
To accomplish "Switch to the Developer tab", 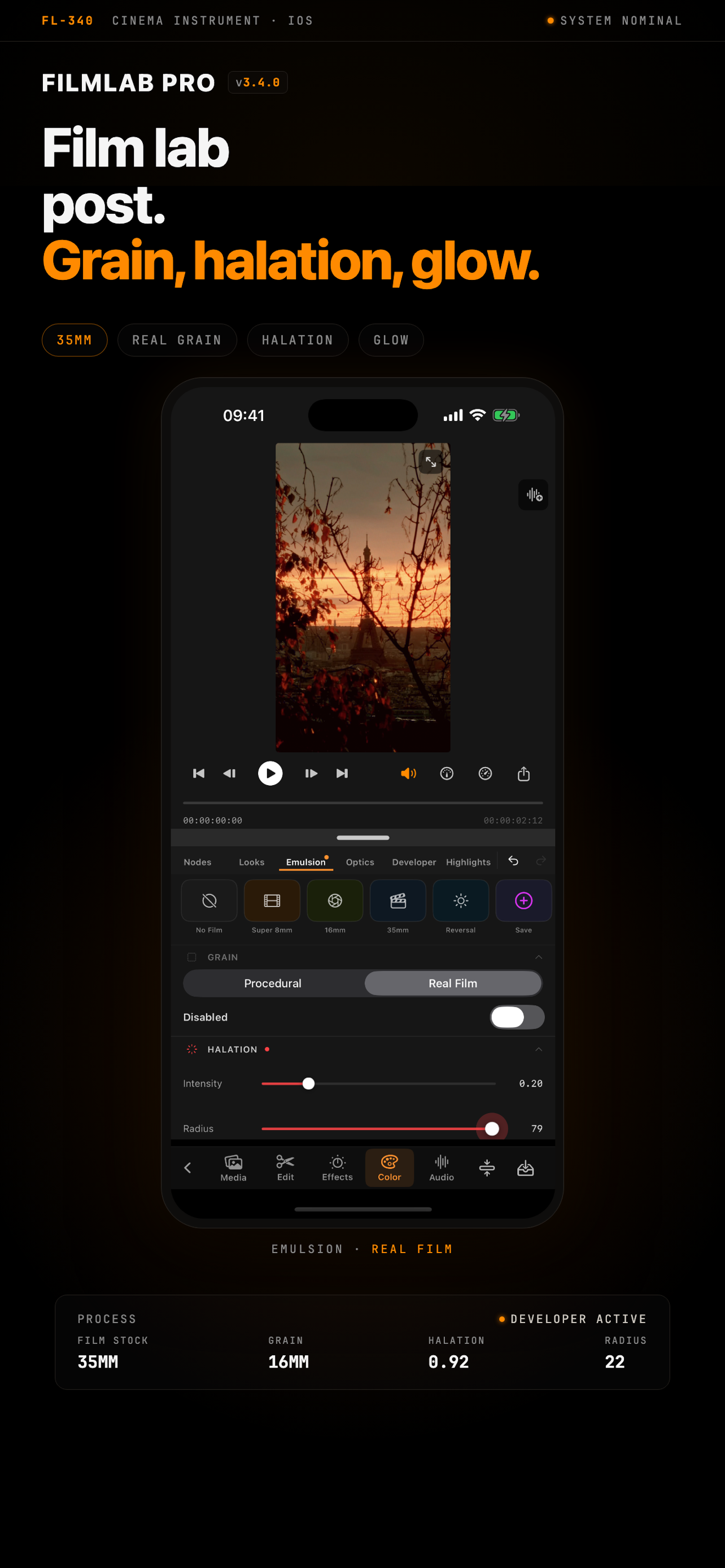I will coord(414,862).
